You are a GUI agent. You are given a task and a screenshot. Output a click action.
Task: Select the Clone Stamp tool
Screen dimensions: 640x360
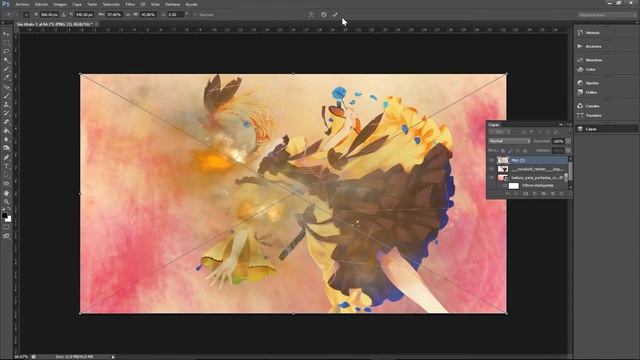[x=6, y=104]
